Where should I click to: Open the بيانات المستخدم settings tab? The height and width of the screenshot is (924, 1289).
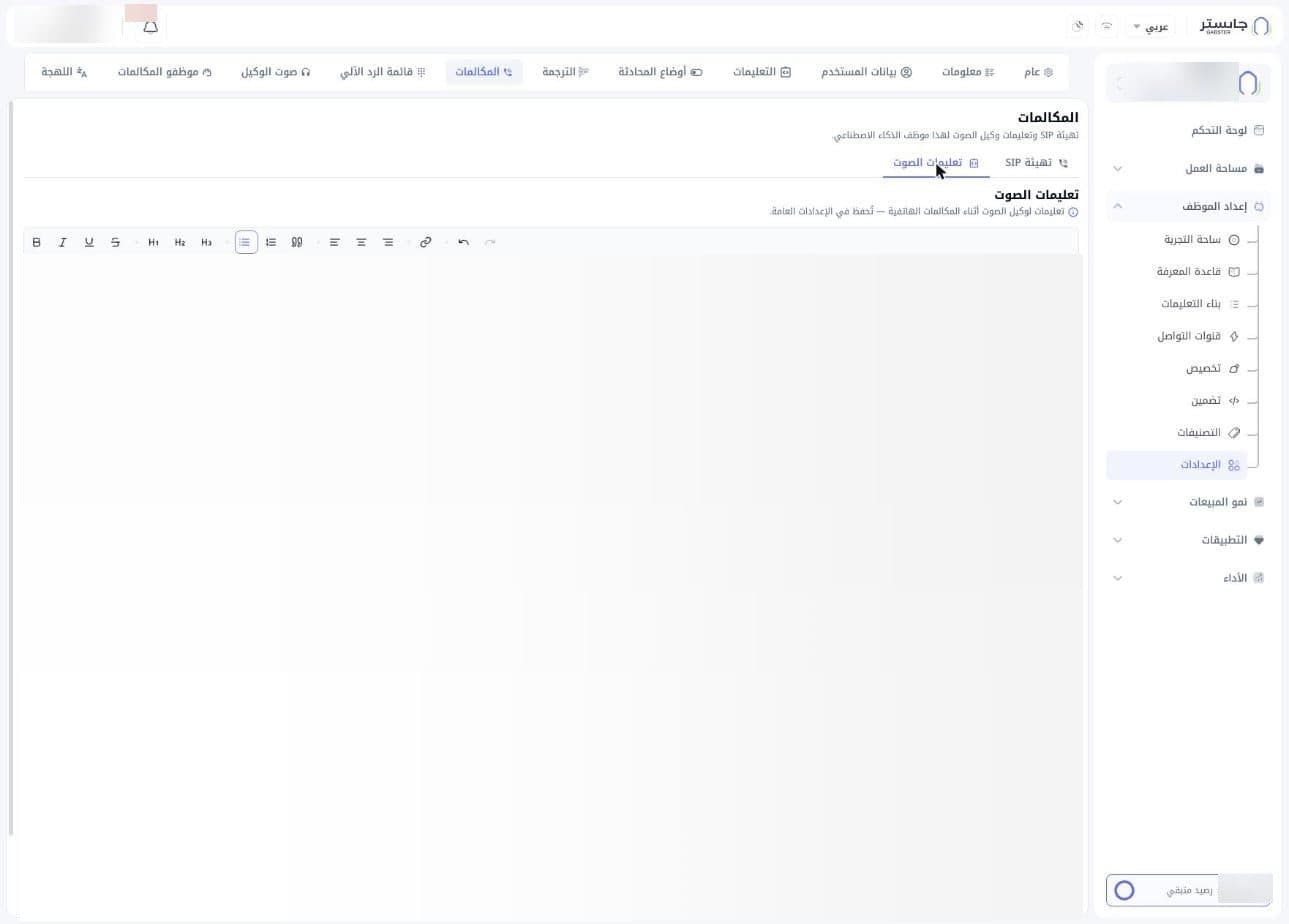(x=867, y=72)
